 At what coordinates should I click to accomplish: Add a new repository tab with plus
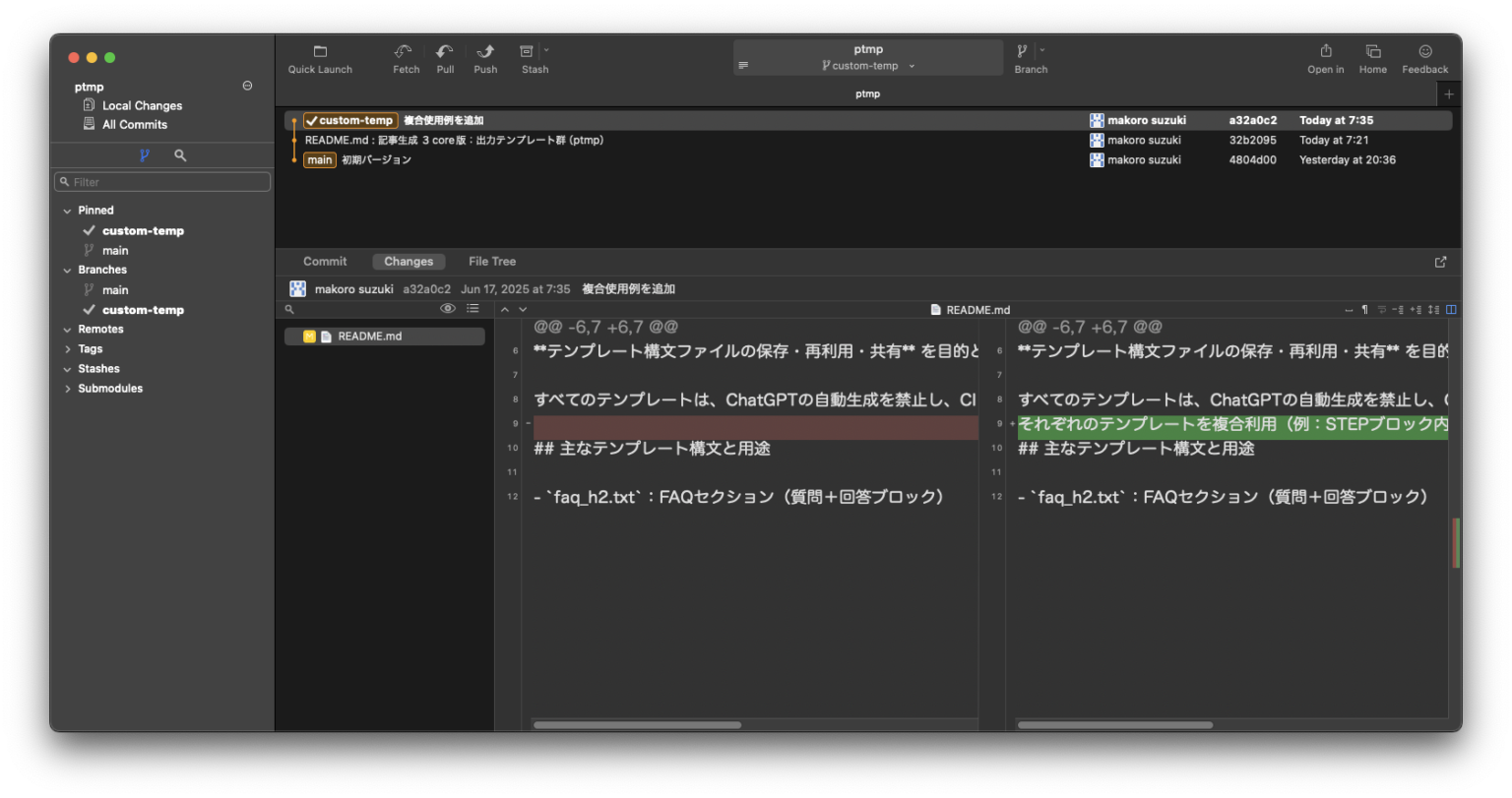coord(1449,94)
